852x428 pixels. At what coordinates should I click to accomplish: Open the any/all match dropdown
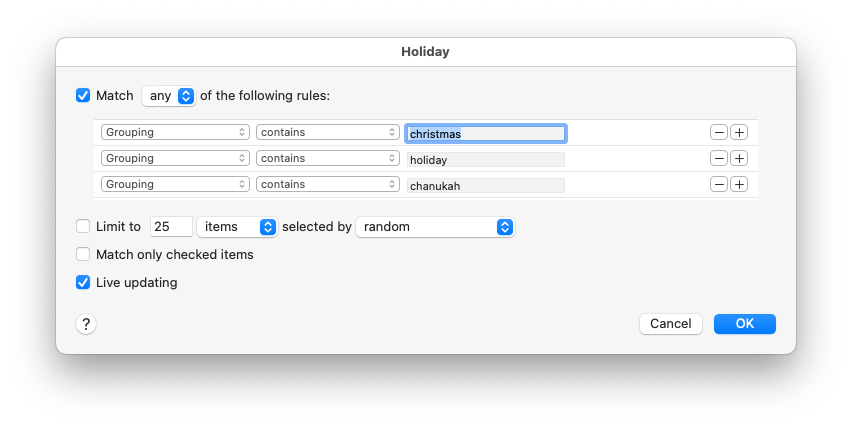pyautogui.click(x=168, y=96)
